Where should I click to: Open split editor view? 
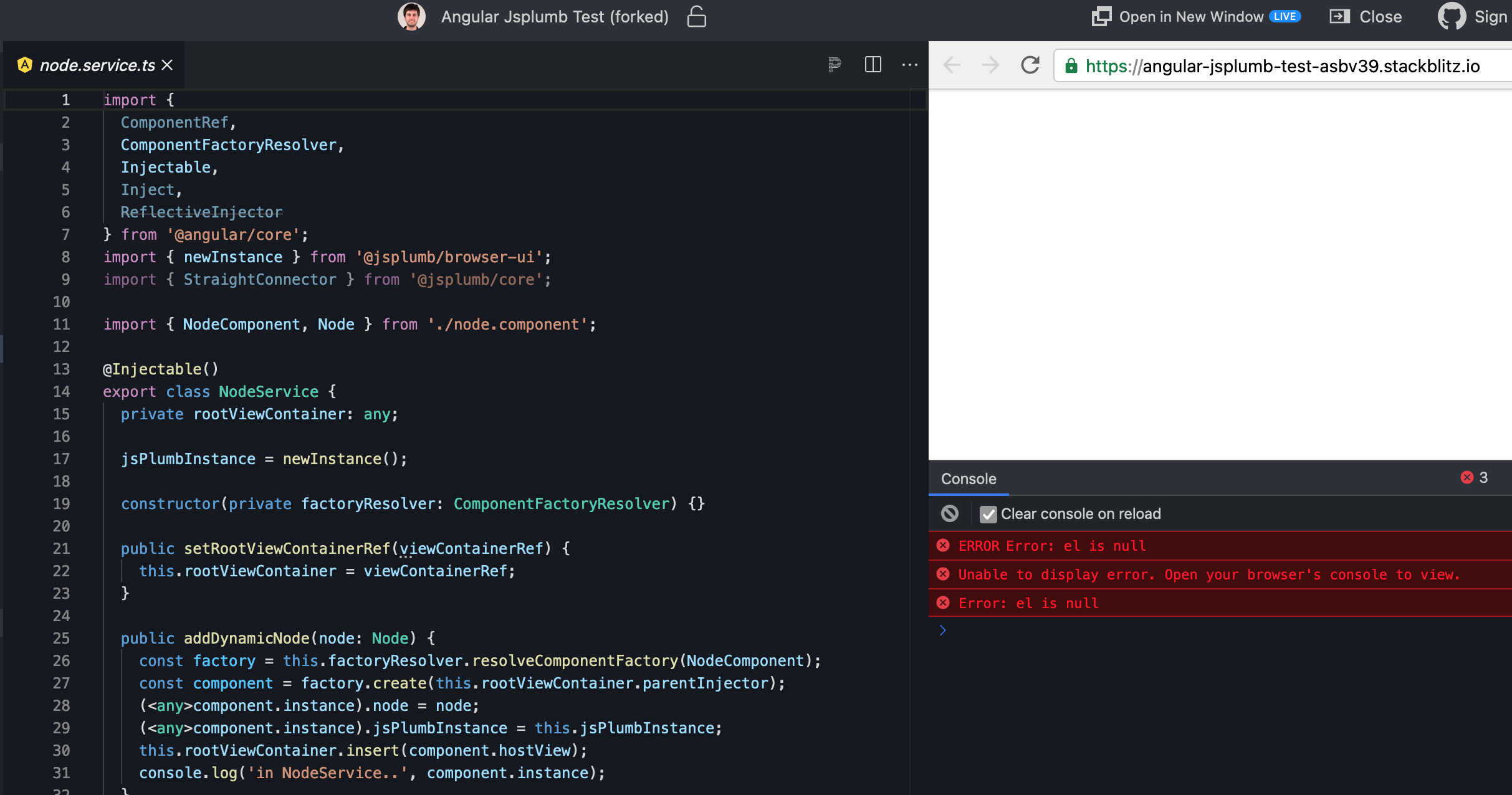click(873, 65)
